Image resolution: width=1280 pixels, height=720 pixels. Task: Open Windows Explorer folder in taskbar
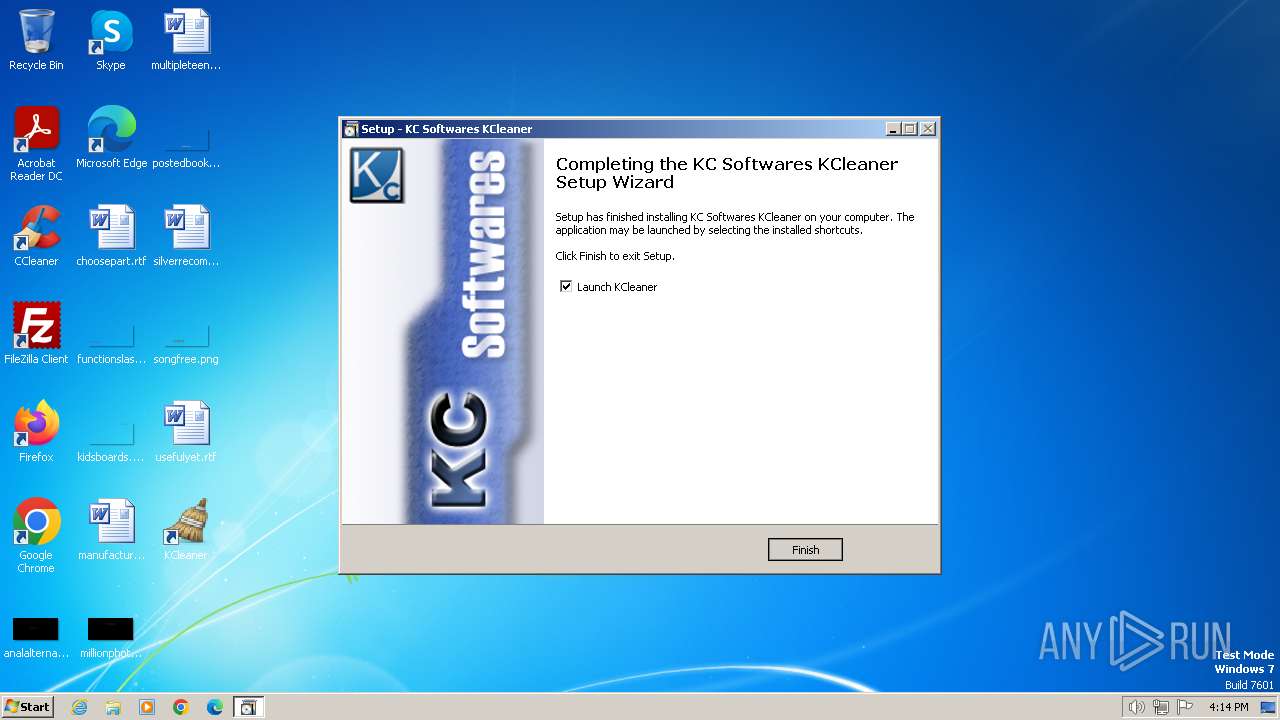pos(113,707)
